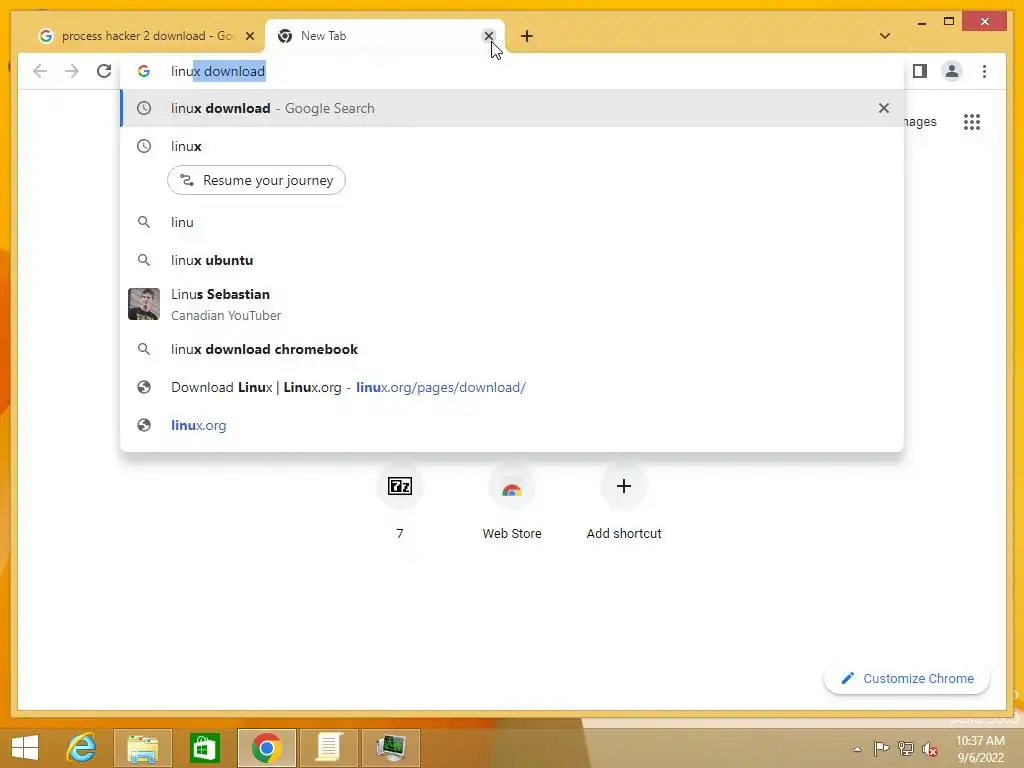
Task: Select 'linux download chromebook' suggestion
Action: (512, 349)
